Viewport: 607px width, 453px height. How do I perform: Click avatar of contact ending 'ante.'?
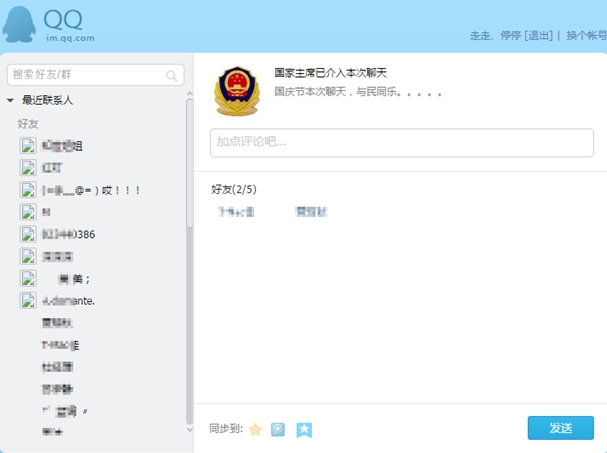point(28,300)
